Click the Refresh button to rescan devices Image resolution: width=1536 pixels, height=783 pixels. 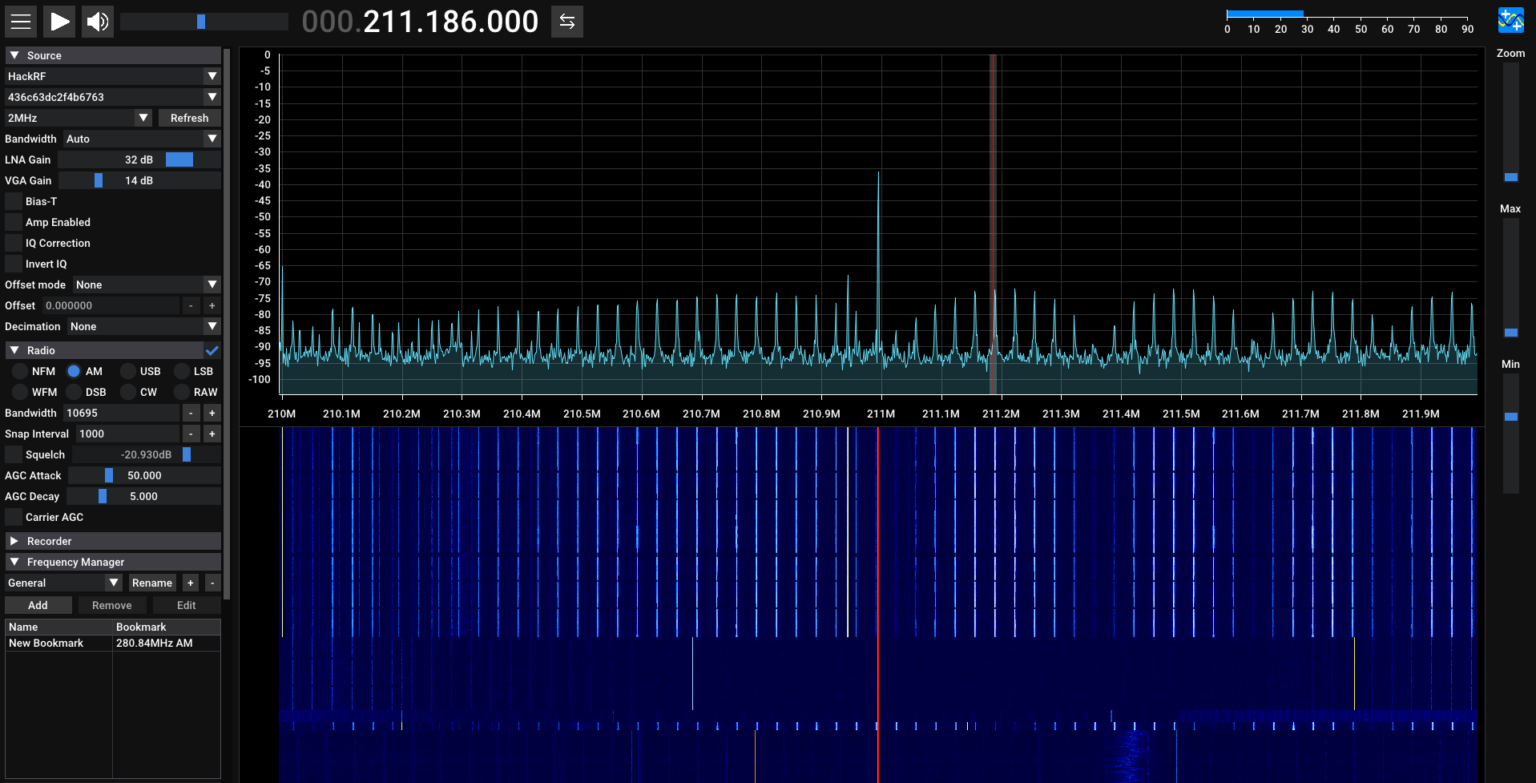(188, 117)
